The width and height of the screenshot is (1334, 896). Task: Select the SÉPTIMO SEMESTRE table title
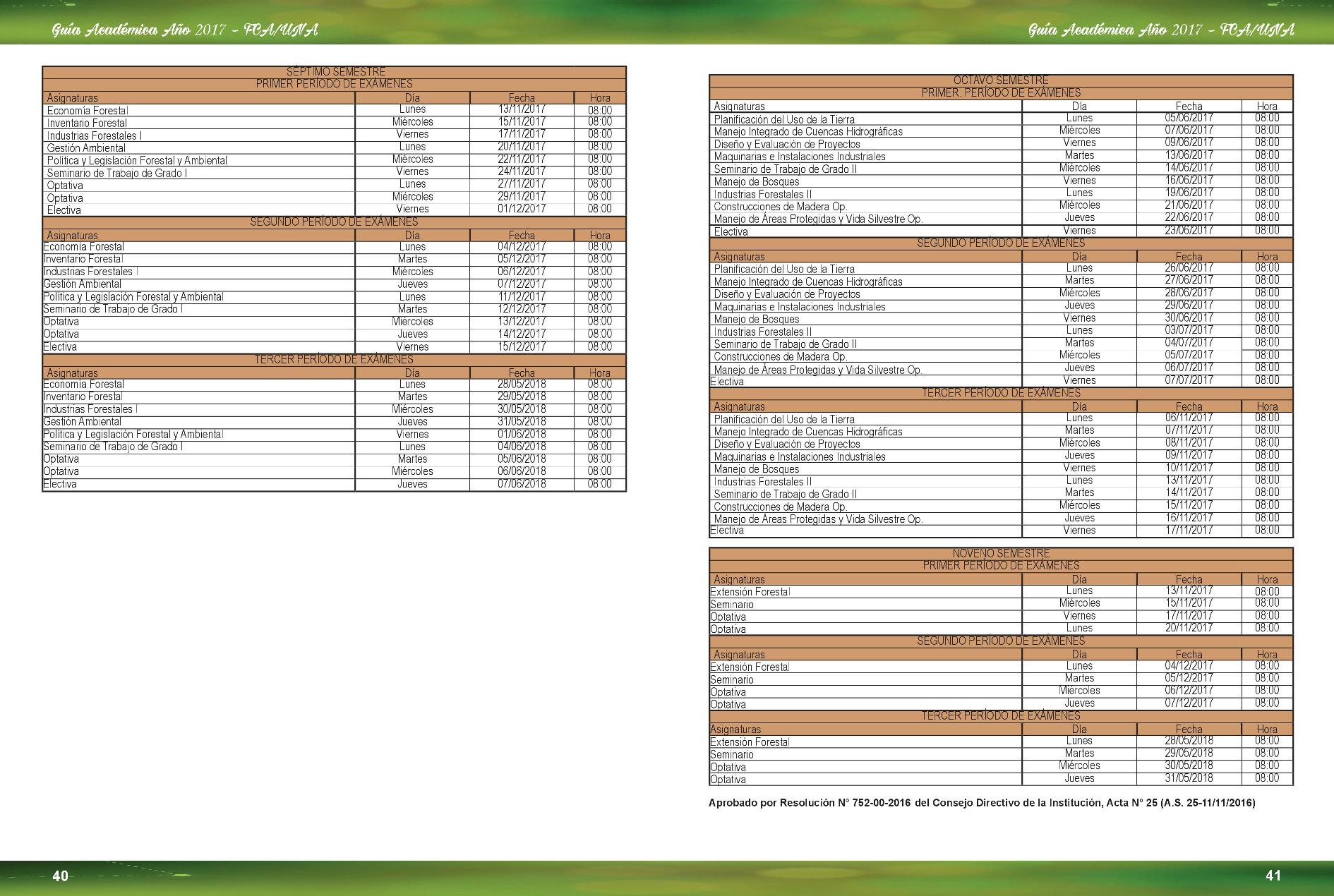click(x=336, y=72)
